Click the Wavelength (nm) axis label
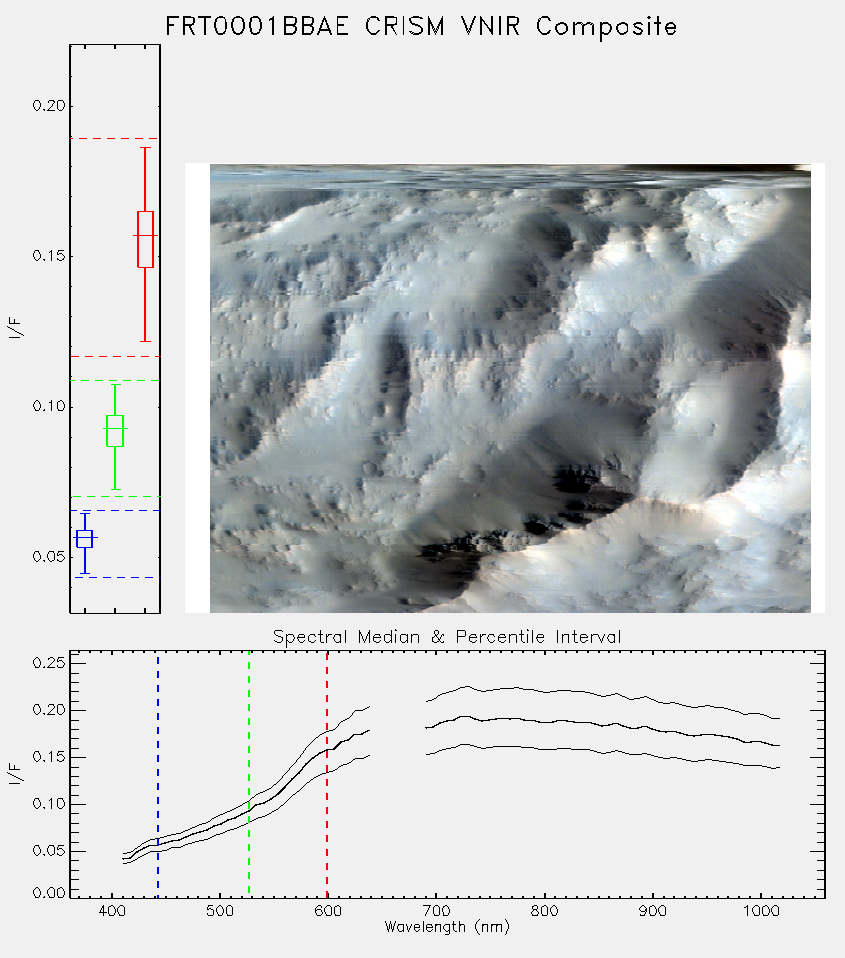Screen dimensions: 845x958 447,927
